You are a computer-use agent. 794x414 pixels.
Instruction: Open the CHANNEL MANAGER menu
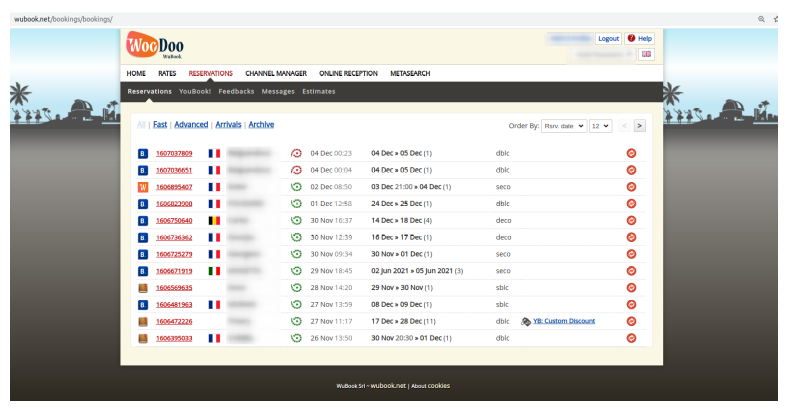pyautogui.click(x=275, y=73)
